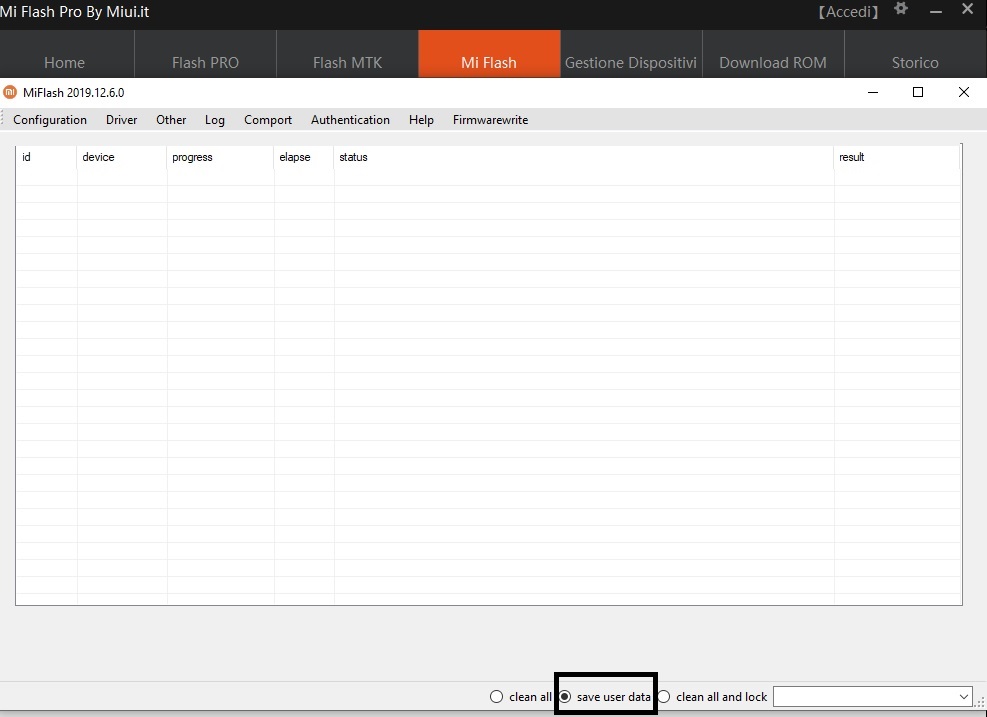This screenshot has width=987, height=717.
Task: Minimize the Mi Flash Pro window
Action: [936, 11]
